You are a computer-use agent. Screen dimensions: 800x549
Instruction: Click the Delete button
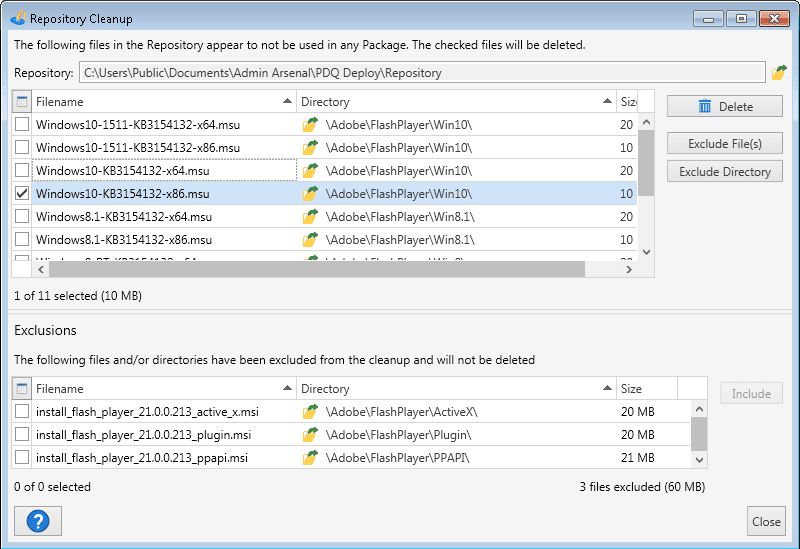pos(724,106)
